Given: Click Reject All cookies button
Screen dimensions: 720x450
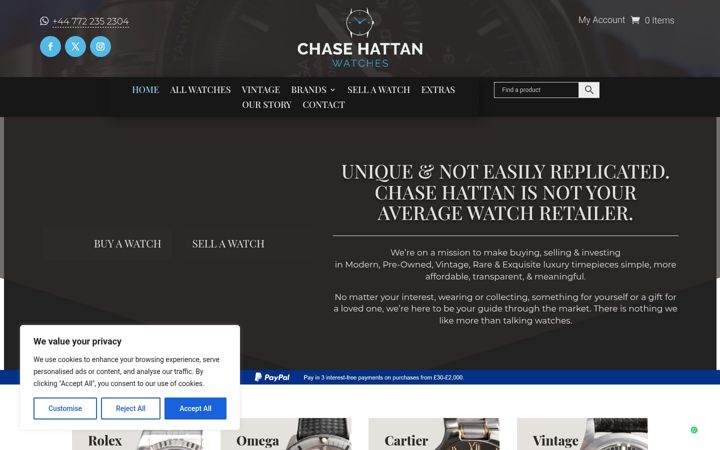Looking at the screenshot, I should click(130, 408).
